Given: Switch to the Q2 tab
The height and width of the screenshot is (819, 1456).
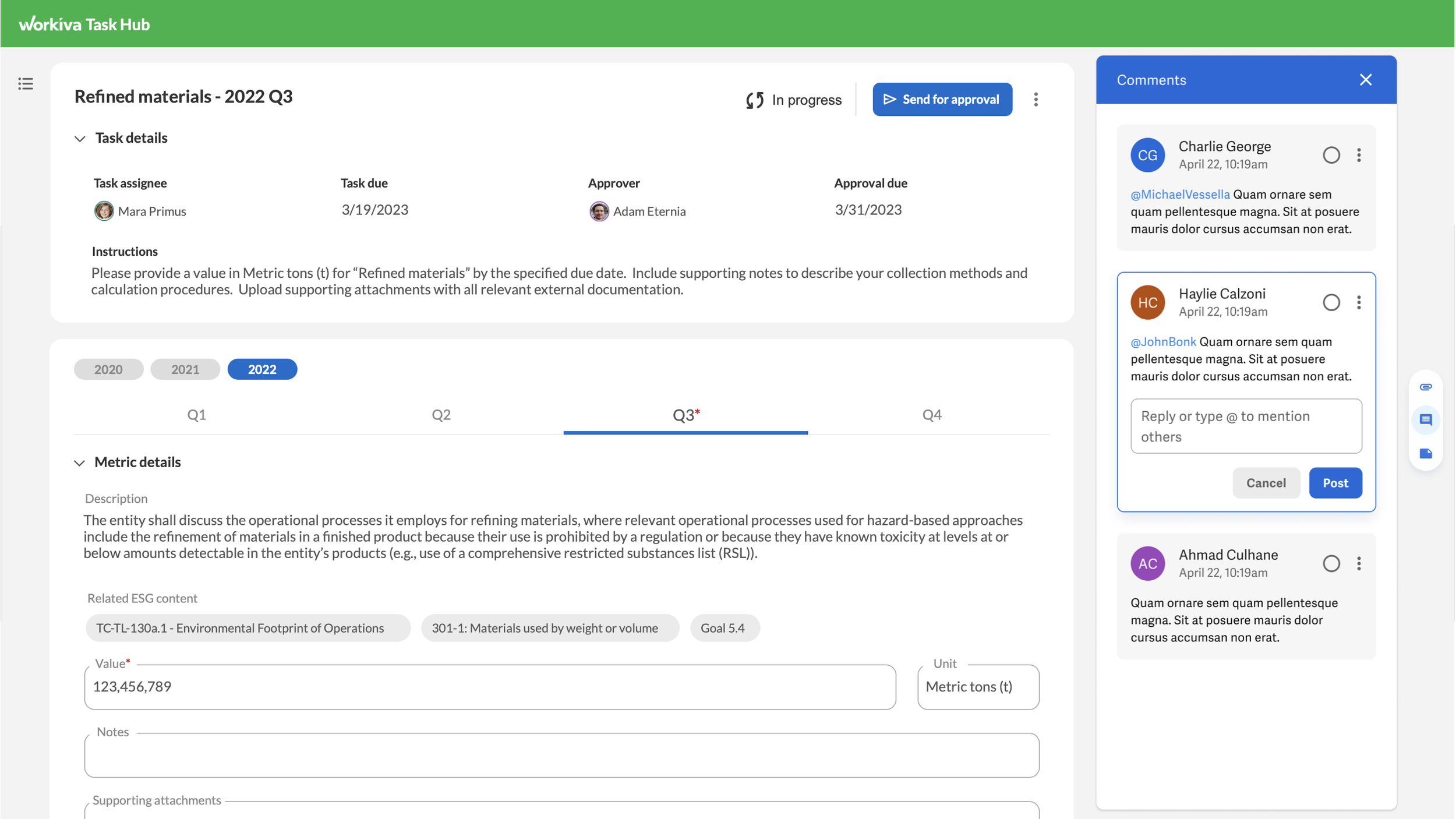Looking at the screenshot, I should pyautogui.click(x=441, y=415).
